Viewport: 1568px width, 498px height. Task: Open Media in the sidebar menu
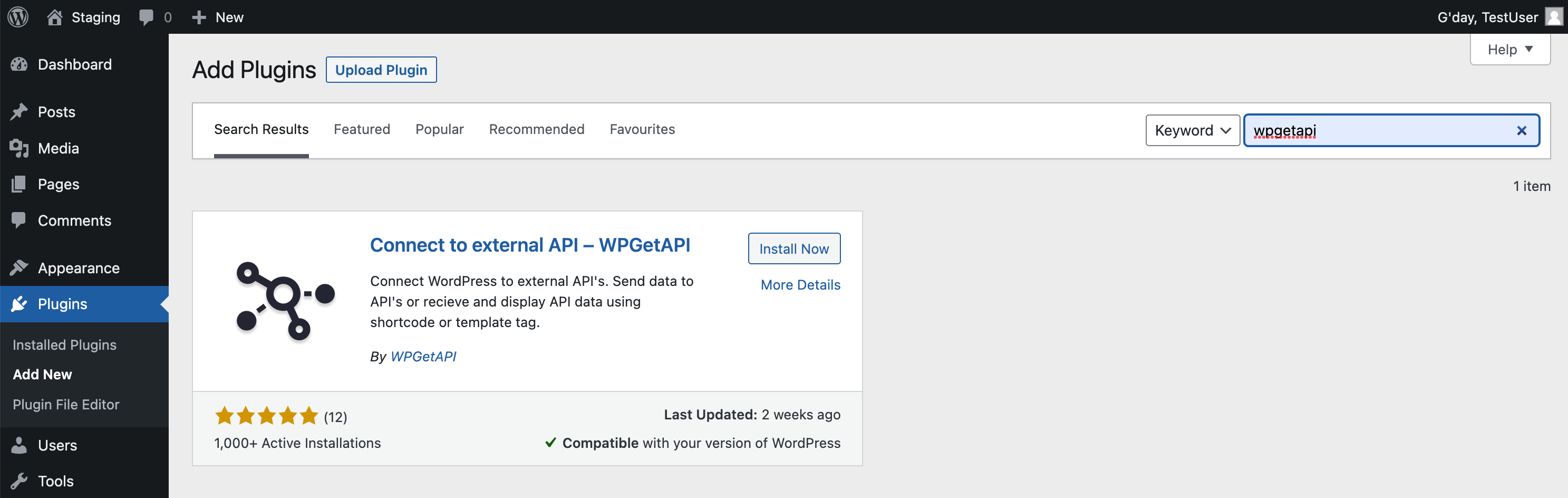84,148
